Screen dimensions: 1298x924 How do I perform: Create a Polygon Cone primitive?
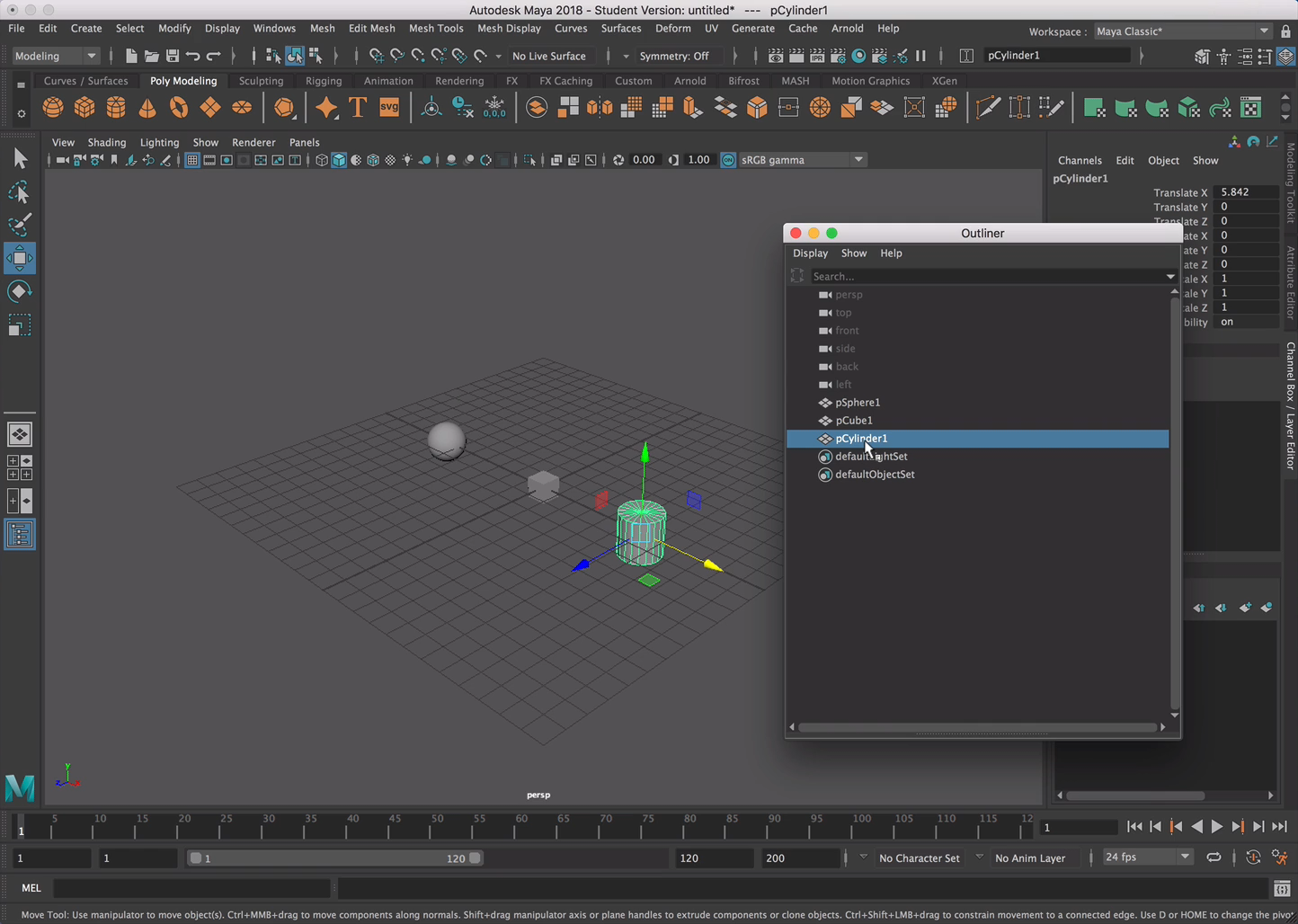(147, 107)
